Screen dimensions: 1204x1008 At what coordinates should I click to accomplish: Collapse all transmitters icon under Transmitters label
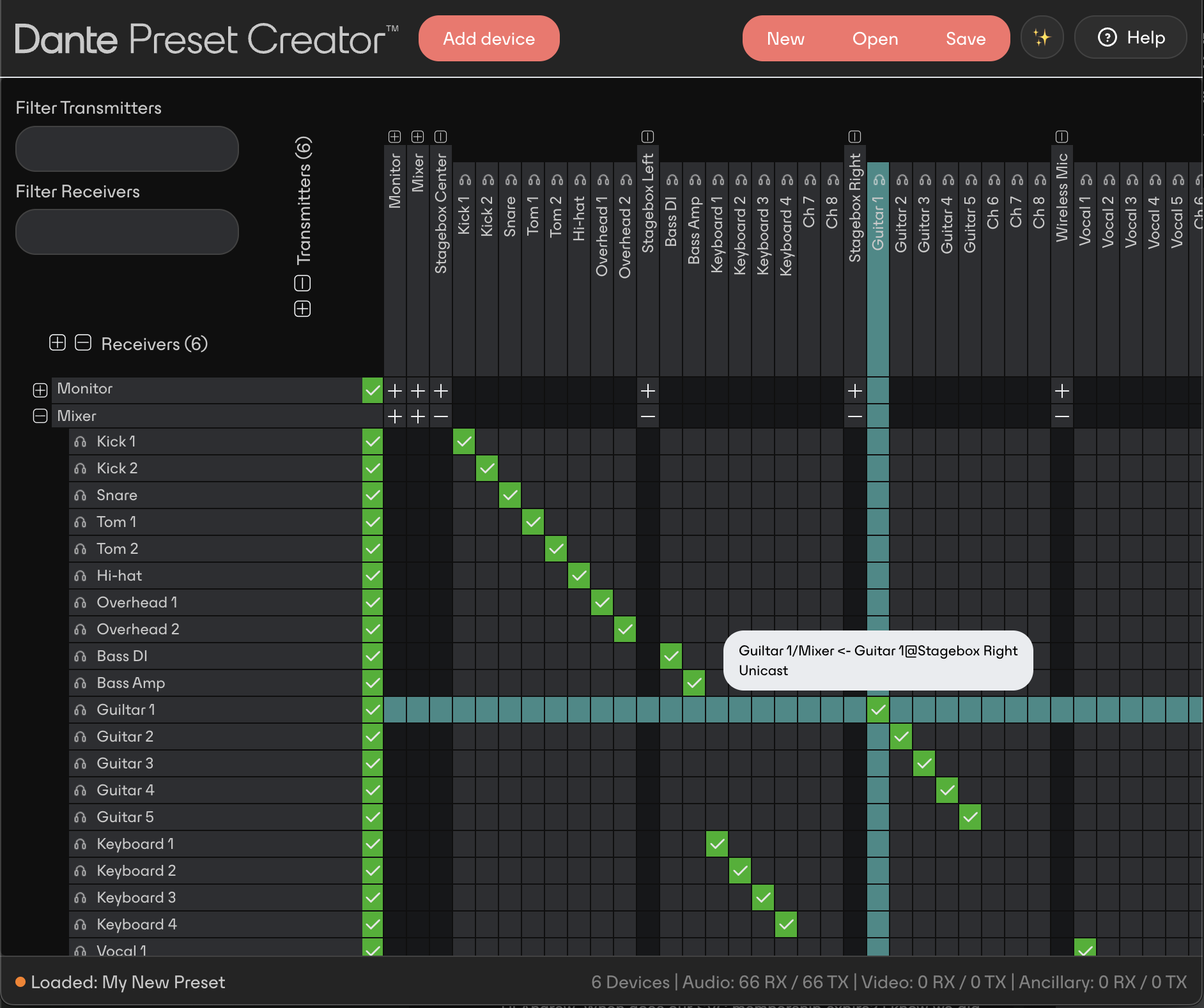[302, 283]
